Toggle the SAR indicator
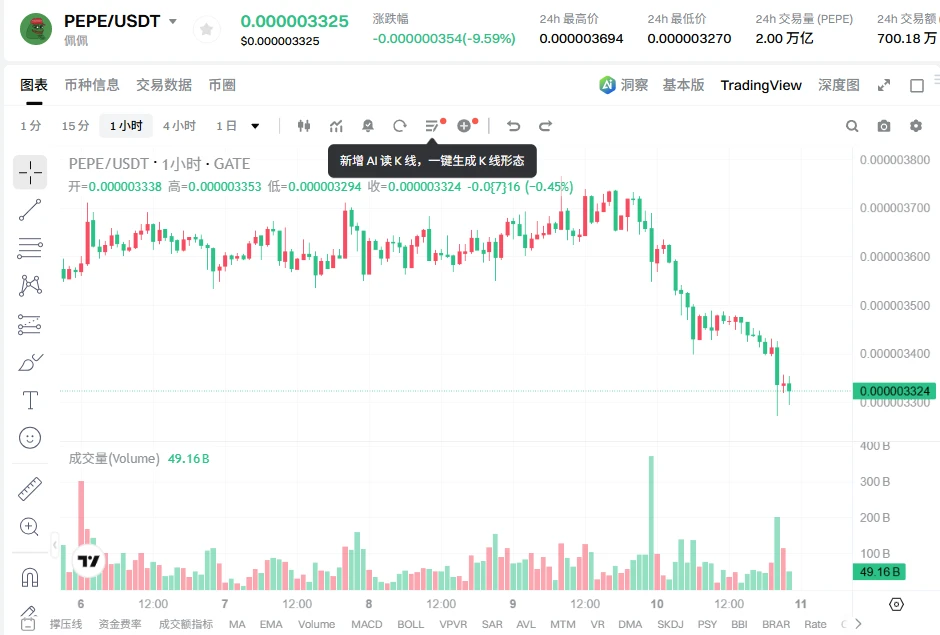940x635 pixels. point(492,624)
